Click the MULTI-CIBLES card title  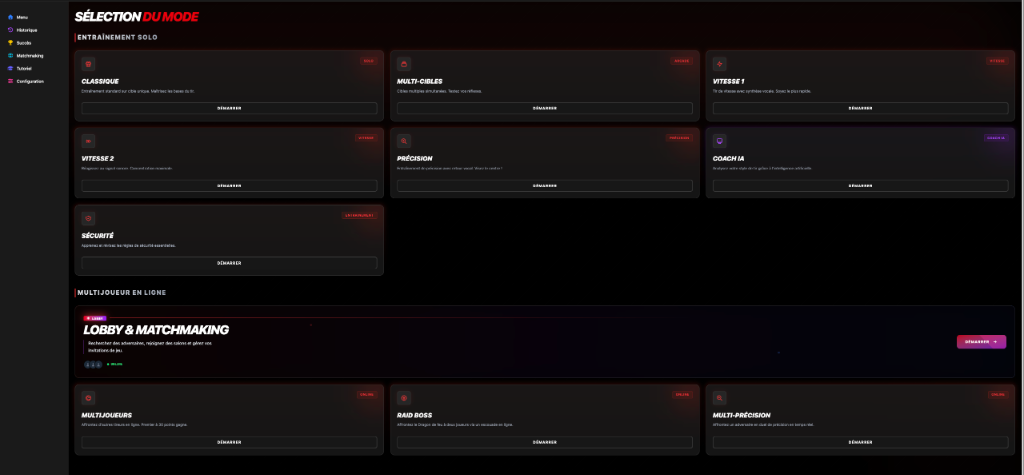pos(420,82)
